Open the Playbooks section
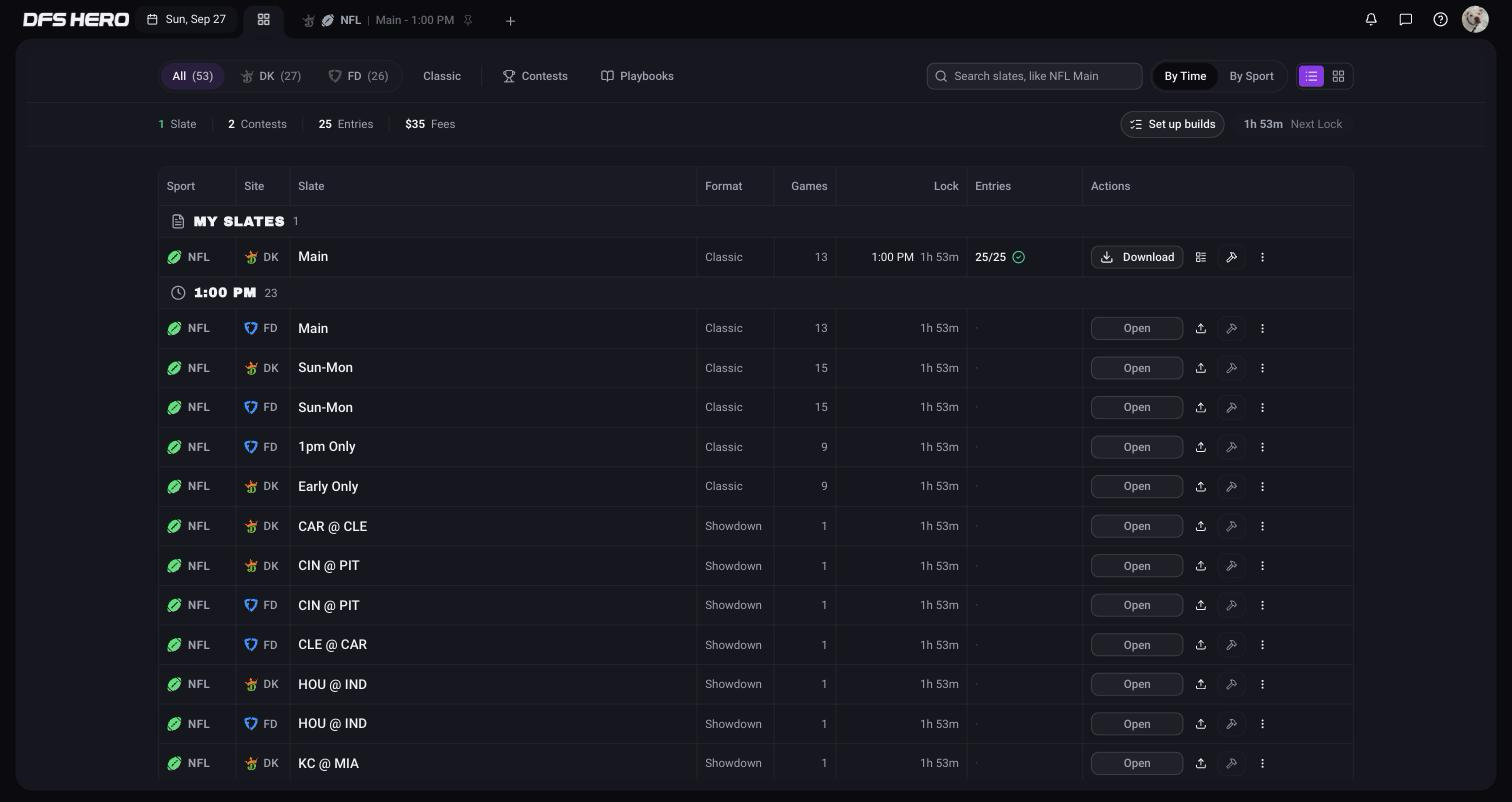Image resolution: width=1512 pixels, height=802 pixels. [637, 76]
